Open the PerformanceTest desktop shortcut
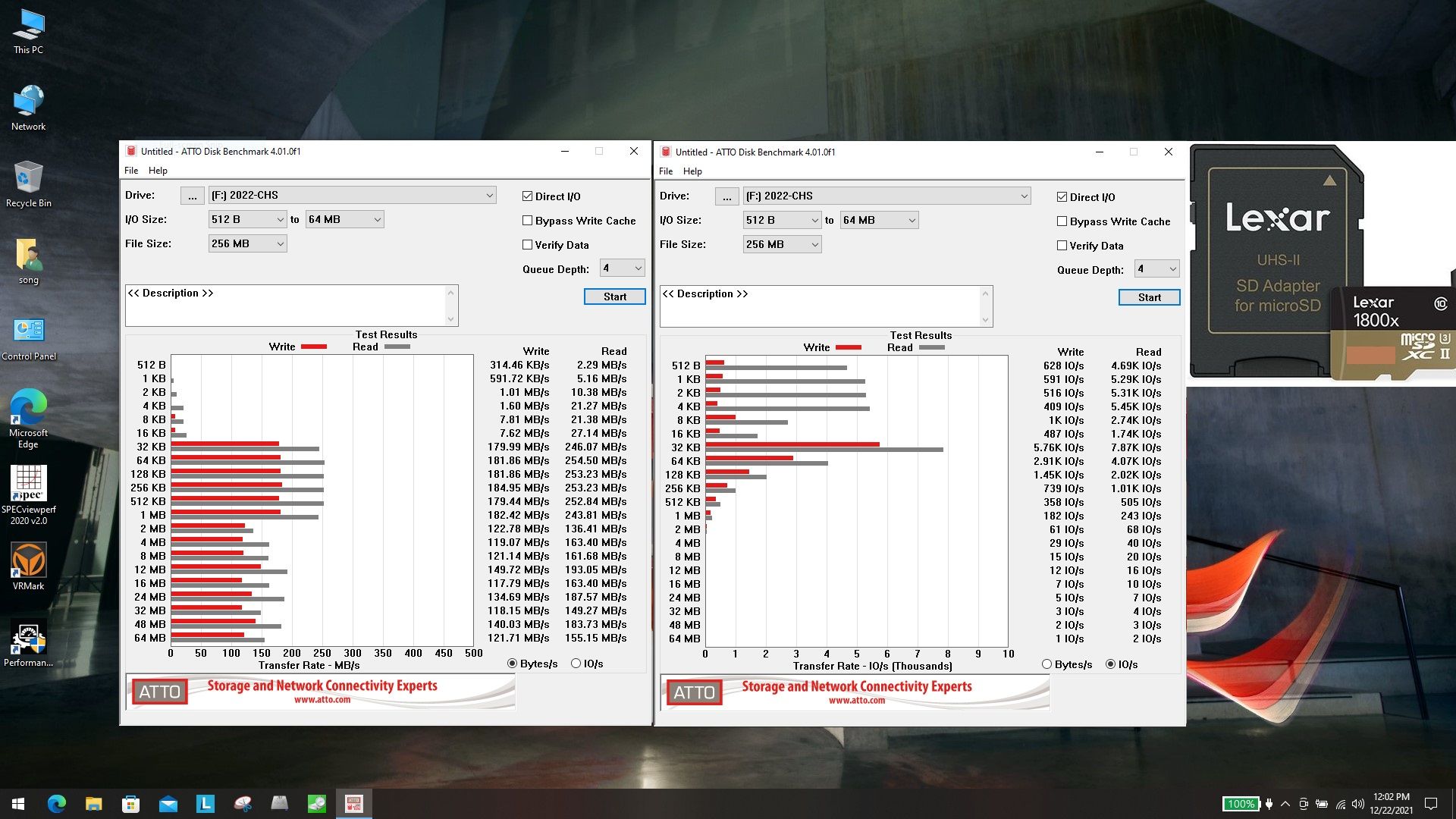 click(x=29, y=645)
